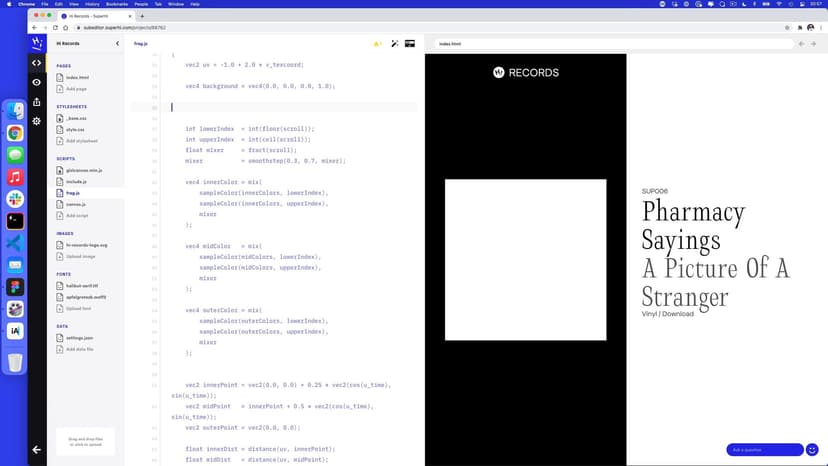
Task: Click the back arrow at sidebar bottom
Action: point(37,450)
